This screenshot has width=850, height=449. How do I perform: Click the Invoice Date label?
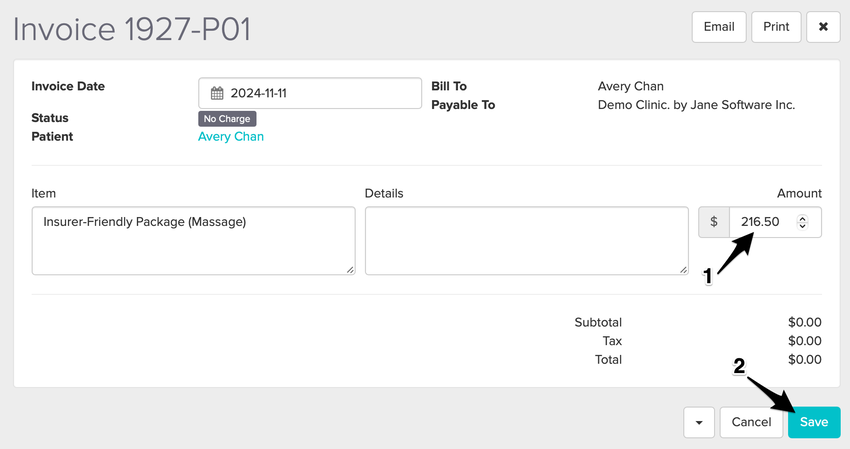coord(68,86)
